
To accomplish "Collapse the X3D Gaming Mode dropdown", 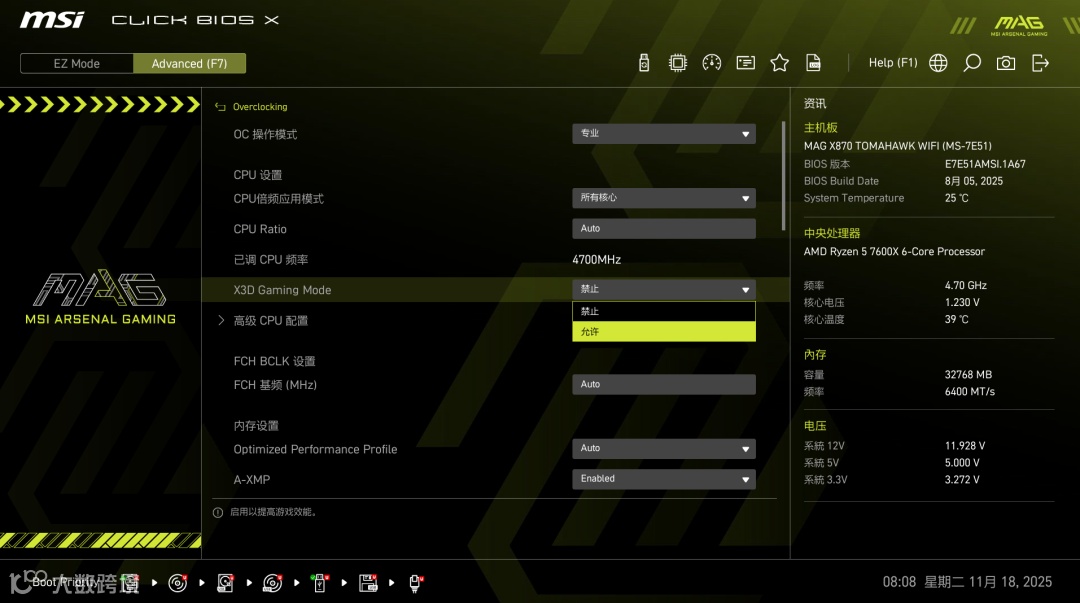I will pos(664,289).
